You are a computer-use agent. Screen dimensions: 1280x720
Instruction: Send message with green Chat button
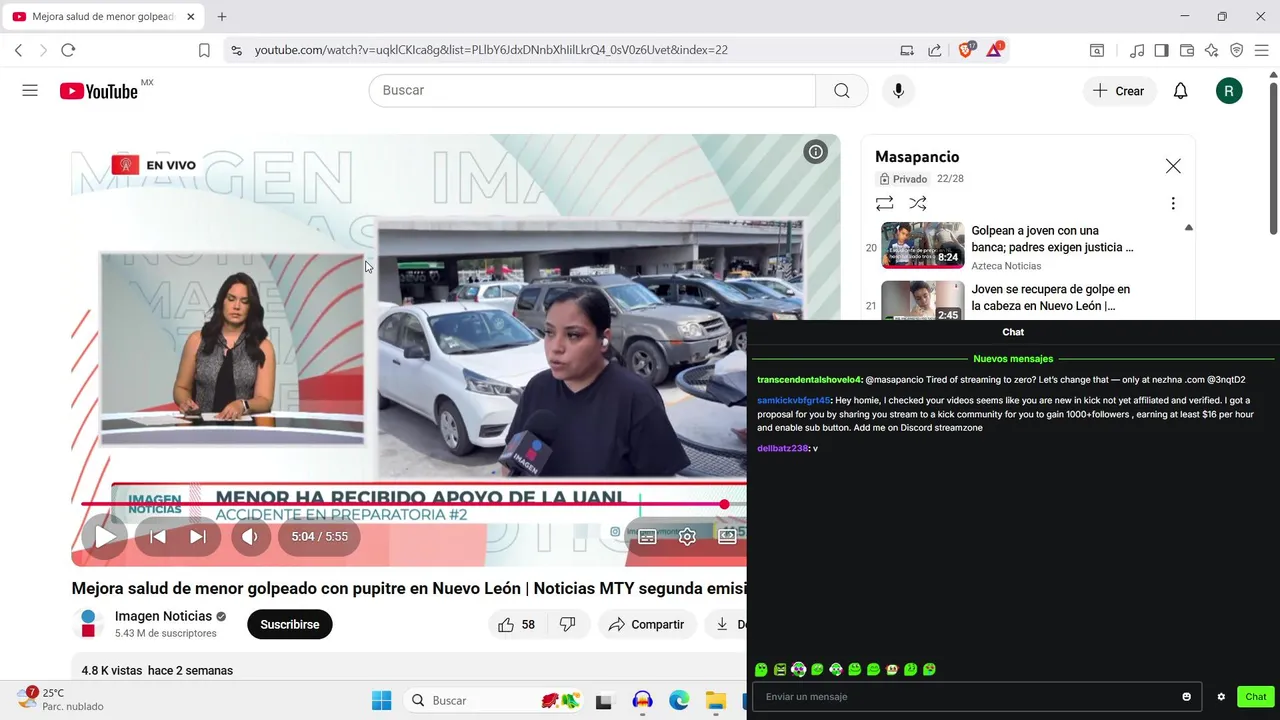tap(1256, 697)
